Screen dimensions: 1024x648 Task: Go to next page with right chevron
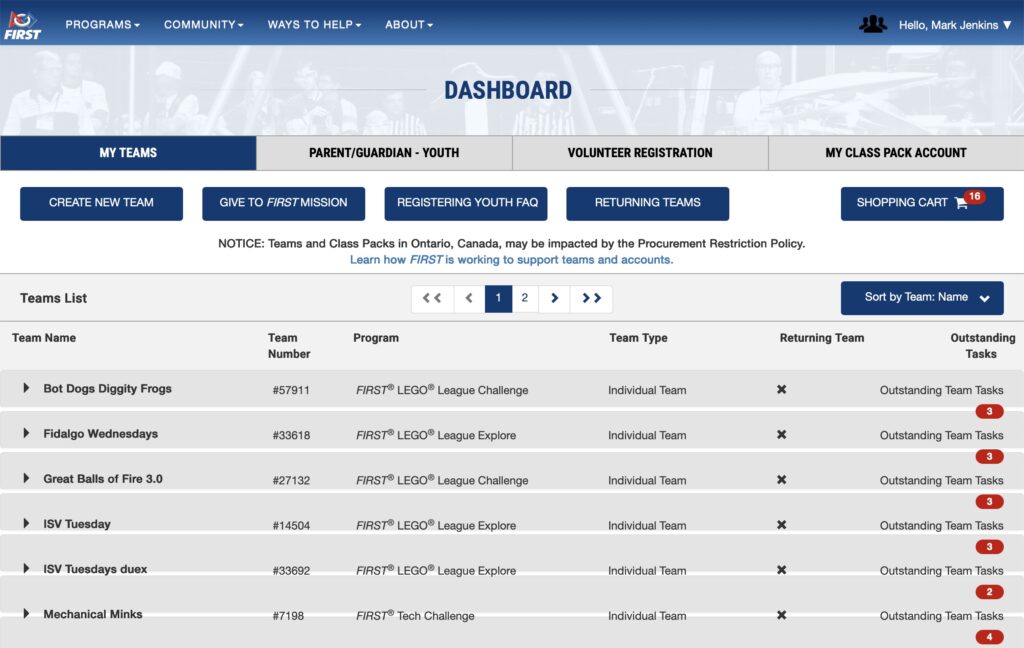click(554, 298)
